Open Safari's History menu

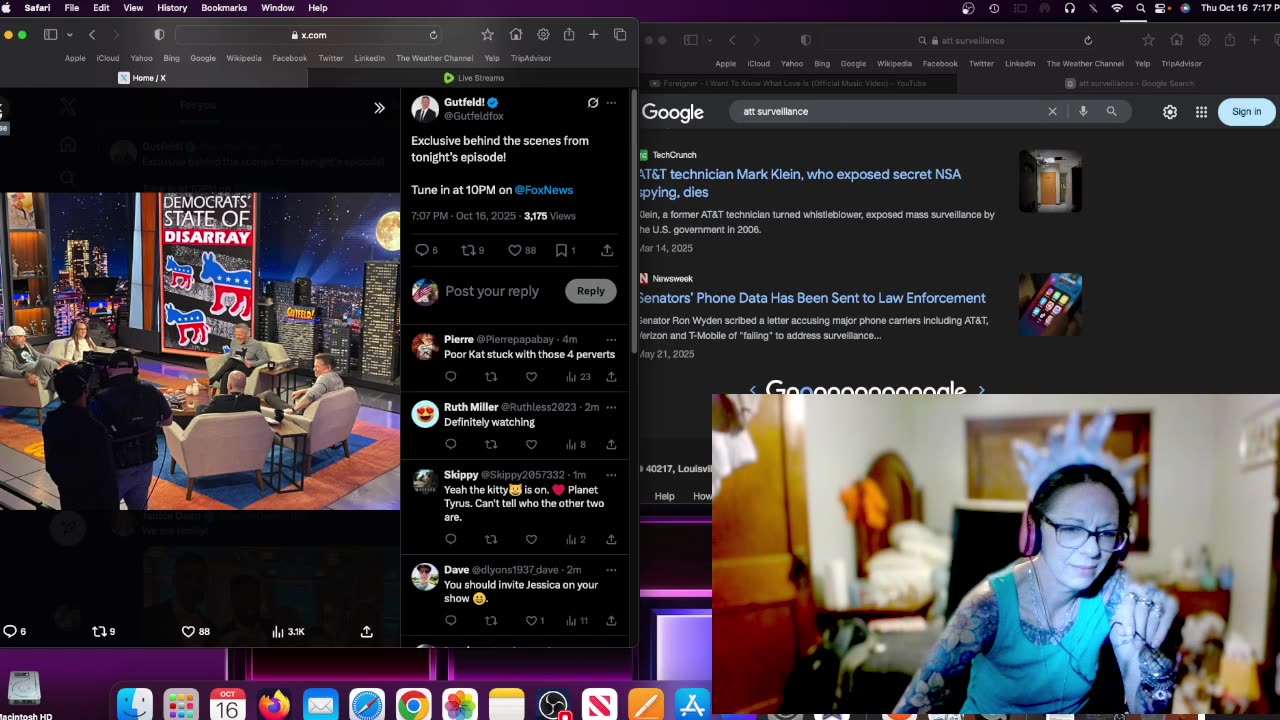click(x=172, y=8)
